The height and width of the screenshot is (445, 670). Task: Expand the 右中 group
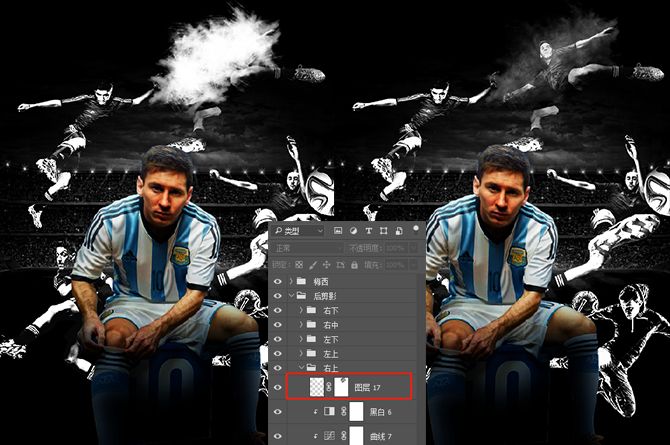pyautogui.click(x=301, y=325)
